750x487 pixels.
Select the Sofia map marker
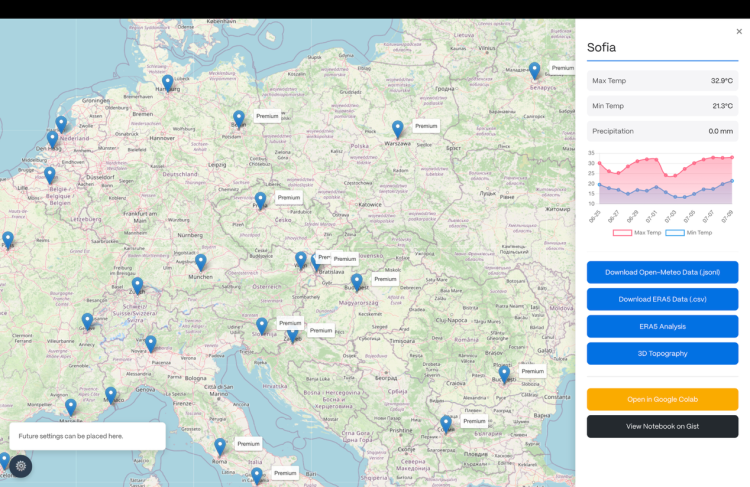[x=446, y=424]
